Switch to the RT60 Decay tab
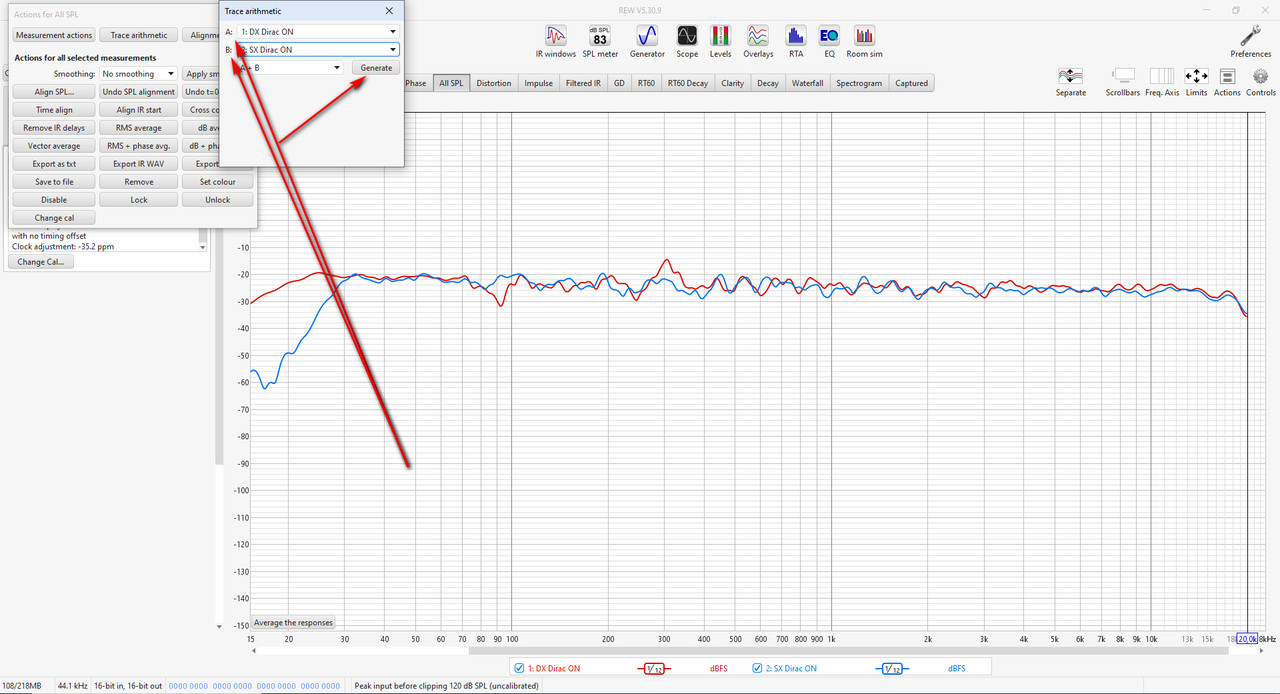Screen dimensions: 1280x694 click(x=689, y=83)
